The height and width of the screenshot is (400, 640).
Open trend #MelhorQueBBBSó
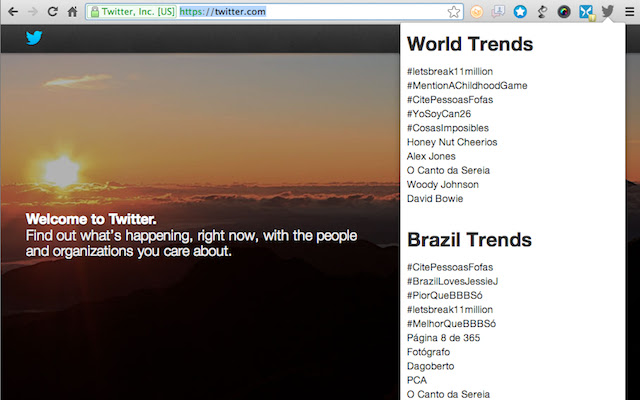click(451, 324)
